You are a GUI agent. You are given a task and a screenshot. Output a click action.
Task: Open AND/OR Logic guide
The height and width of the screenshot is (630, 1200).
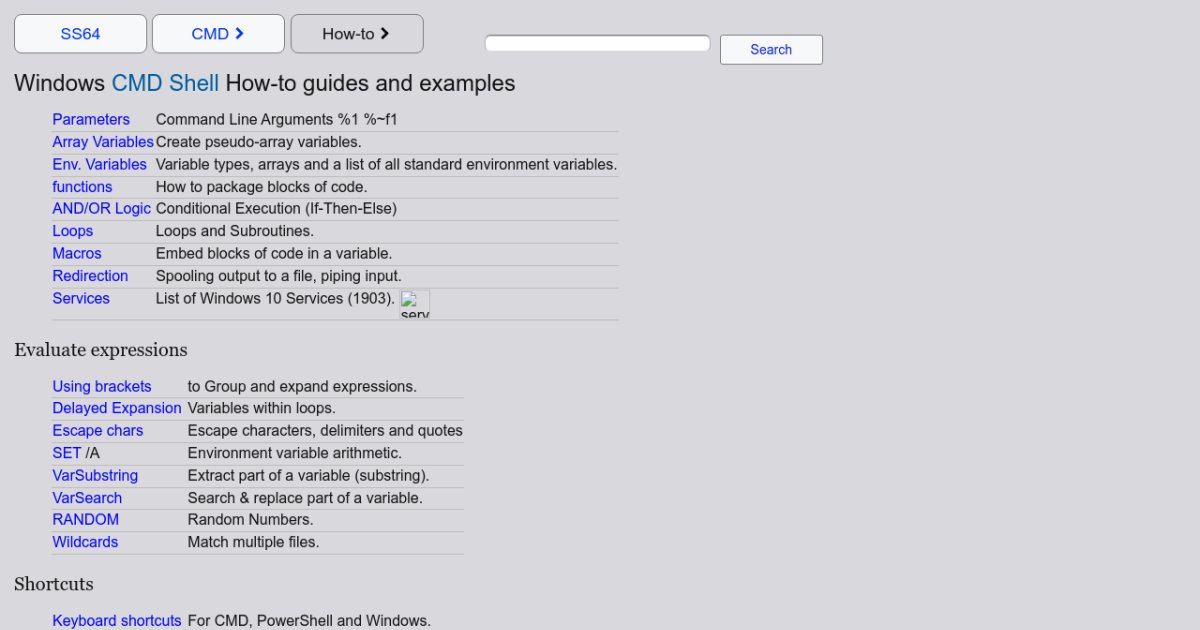click(101, 209)
